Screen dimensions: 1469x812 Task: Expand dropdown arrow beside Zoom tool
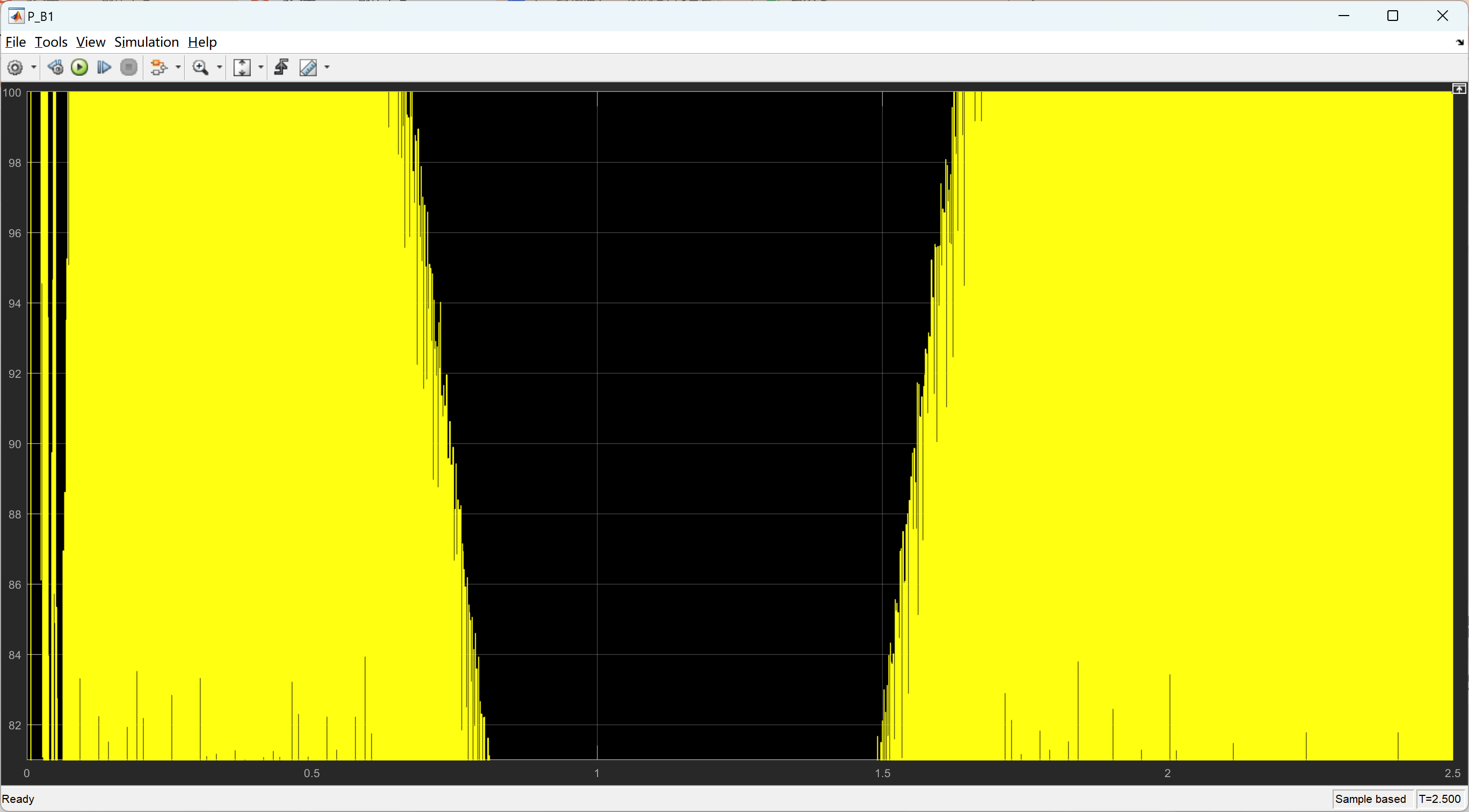tap(220, 68)
